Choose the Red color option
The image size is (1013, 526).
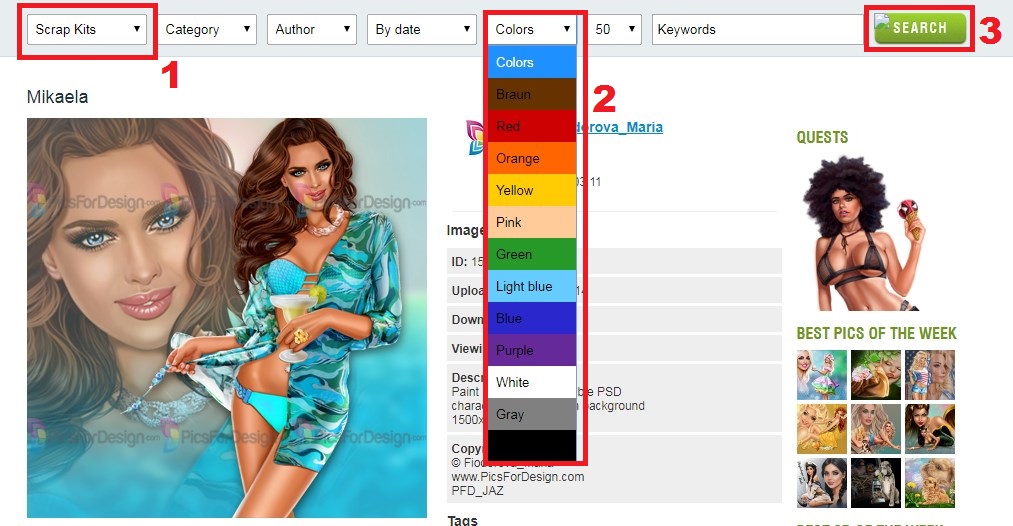(532, 126)
